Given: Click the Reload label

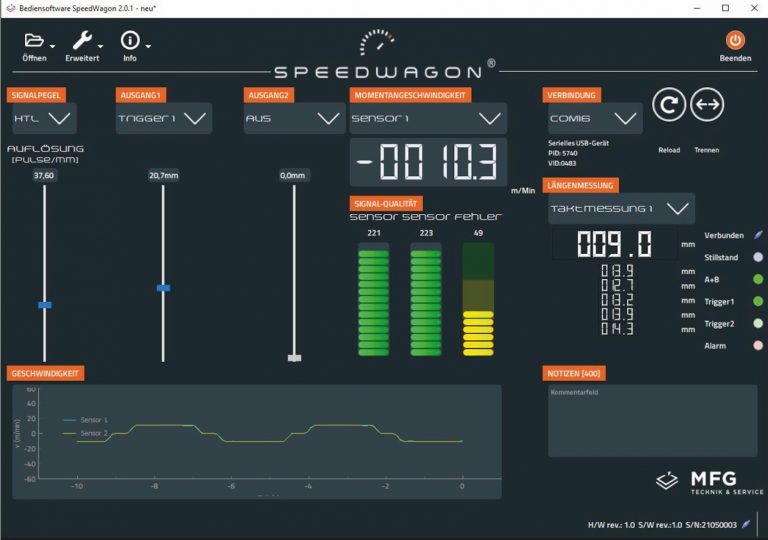Looking at the screenshot, I should pyautogui.click(x=669, y=150).
